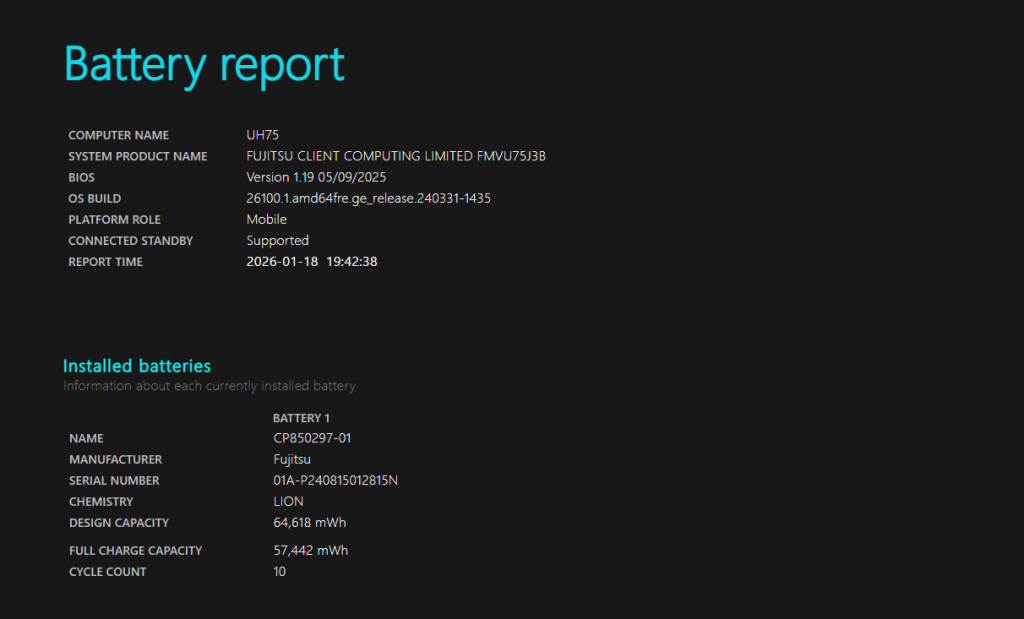Select the UH75 computer name value
The width and height of the screenshot is (1024, 619).
(x=261, y=134)
